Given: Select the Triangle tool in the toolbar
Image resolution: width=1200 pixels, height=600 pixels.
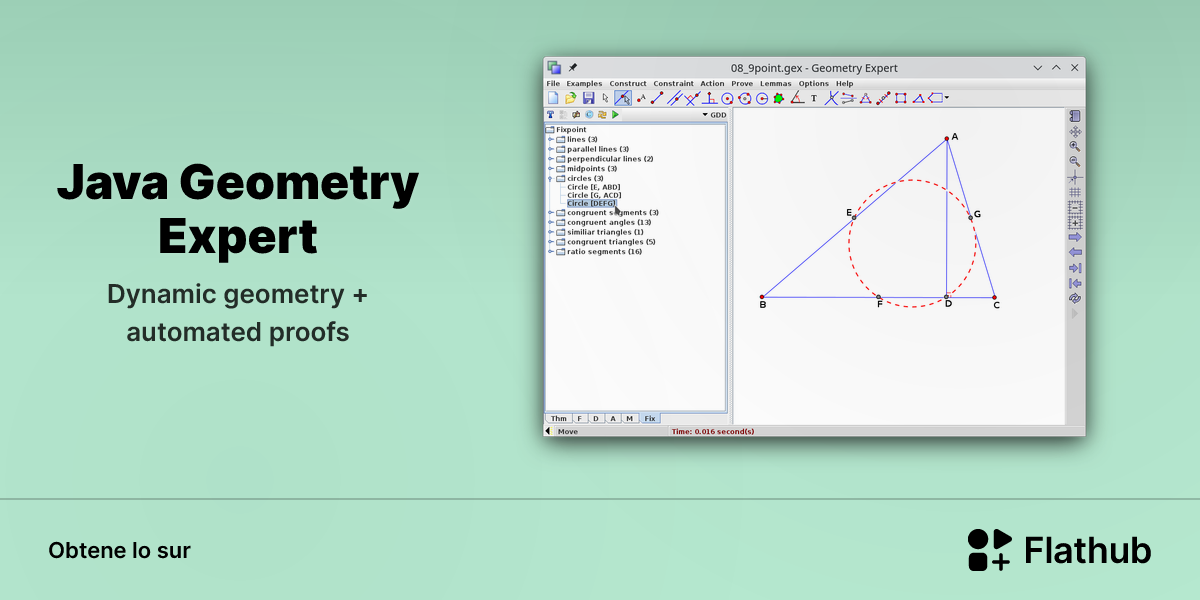Looking at the screenshot, I should [919, 98].
